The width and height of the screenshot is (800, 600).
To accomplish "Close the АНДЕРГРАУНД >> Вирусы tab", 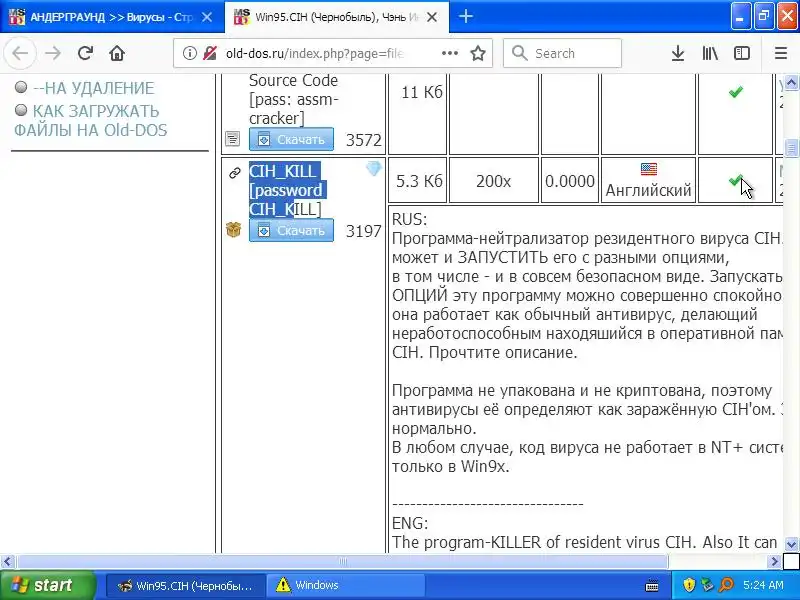I will (207, 17).
